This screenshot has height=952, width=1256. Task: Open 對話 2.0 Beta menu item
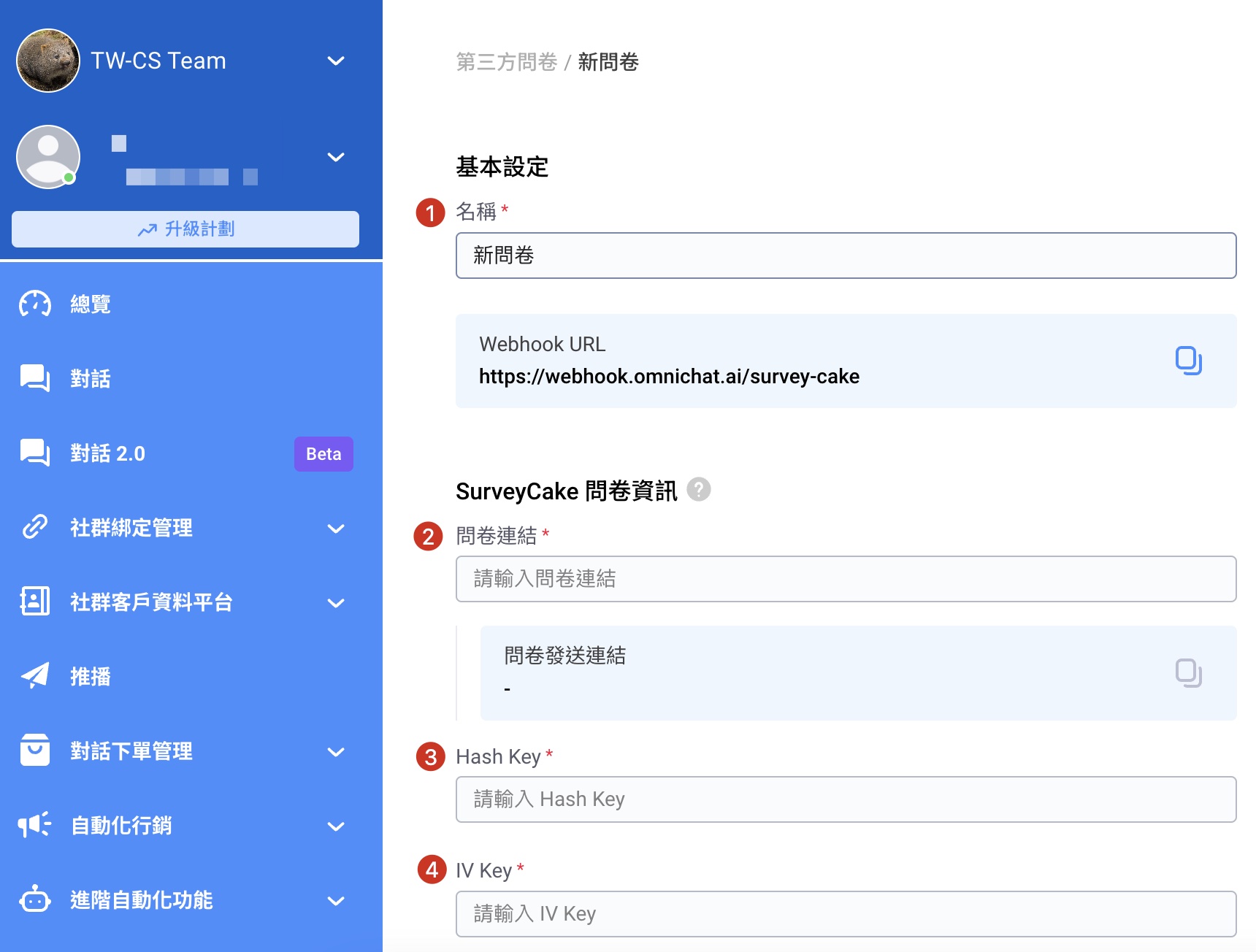point(108,453)
